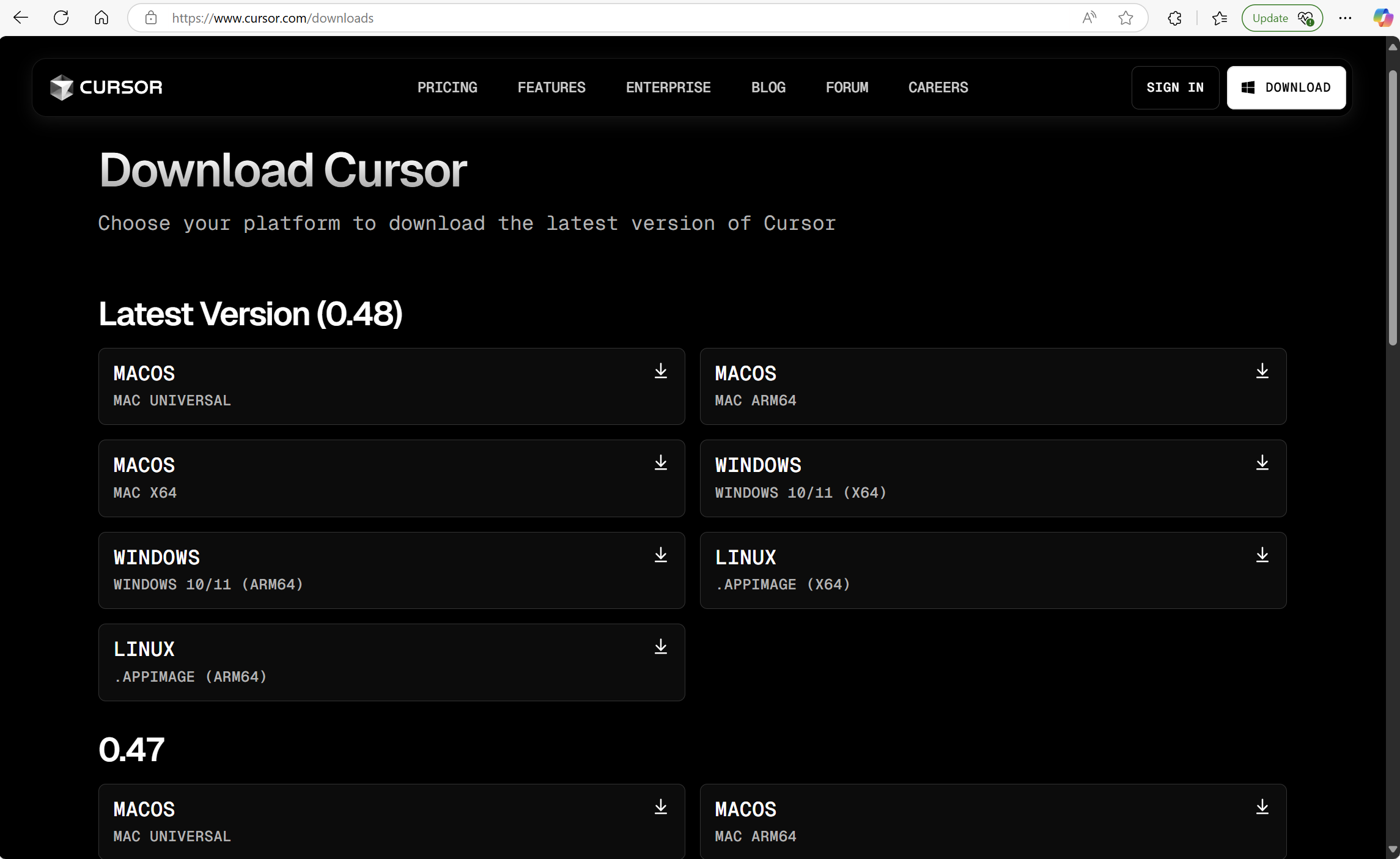
Task: Click download arrow on Linux .AppImage (X64)
Action: tap(1262, 555)
